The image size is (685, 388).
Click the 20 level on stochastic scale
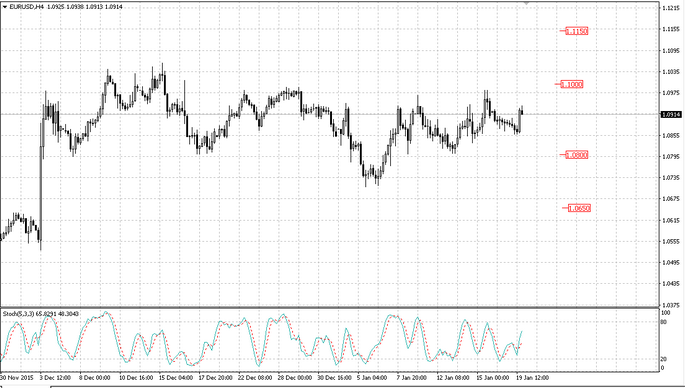664,359
